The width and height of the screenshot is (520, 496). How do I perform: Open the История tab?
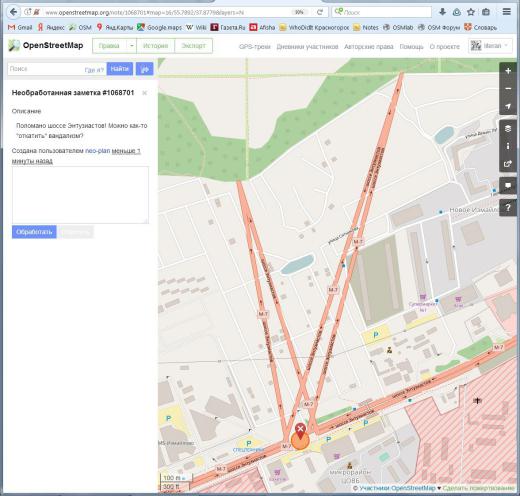coord(155,46)
